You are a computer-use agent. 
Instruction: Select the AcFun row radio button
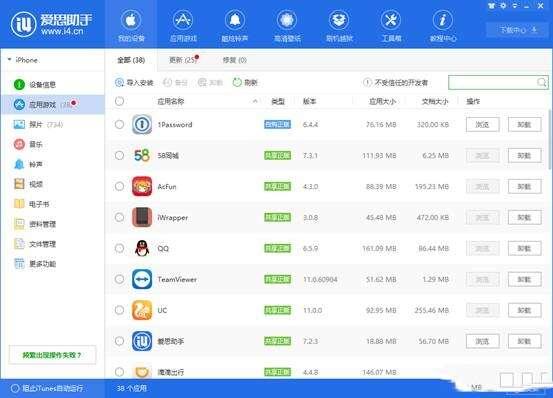119,186
